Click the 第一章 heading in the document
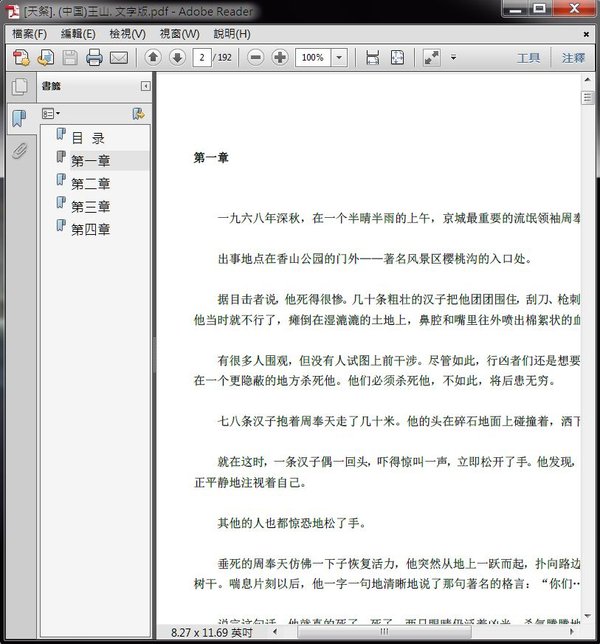 [211, 157]
